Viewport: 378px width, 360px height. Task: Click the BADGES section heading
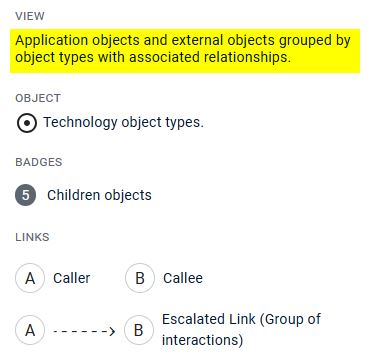point(39,162)
